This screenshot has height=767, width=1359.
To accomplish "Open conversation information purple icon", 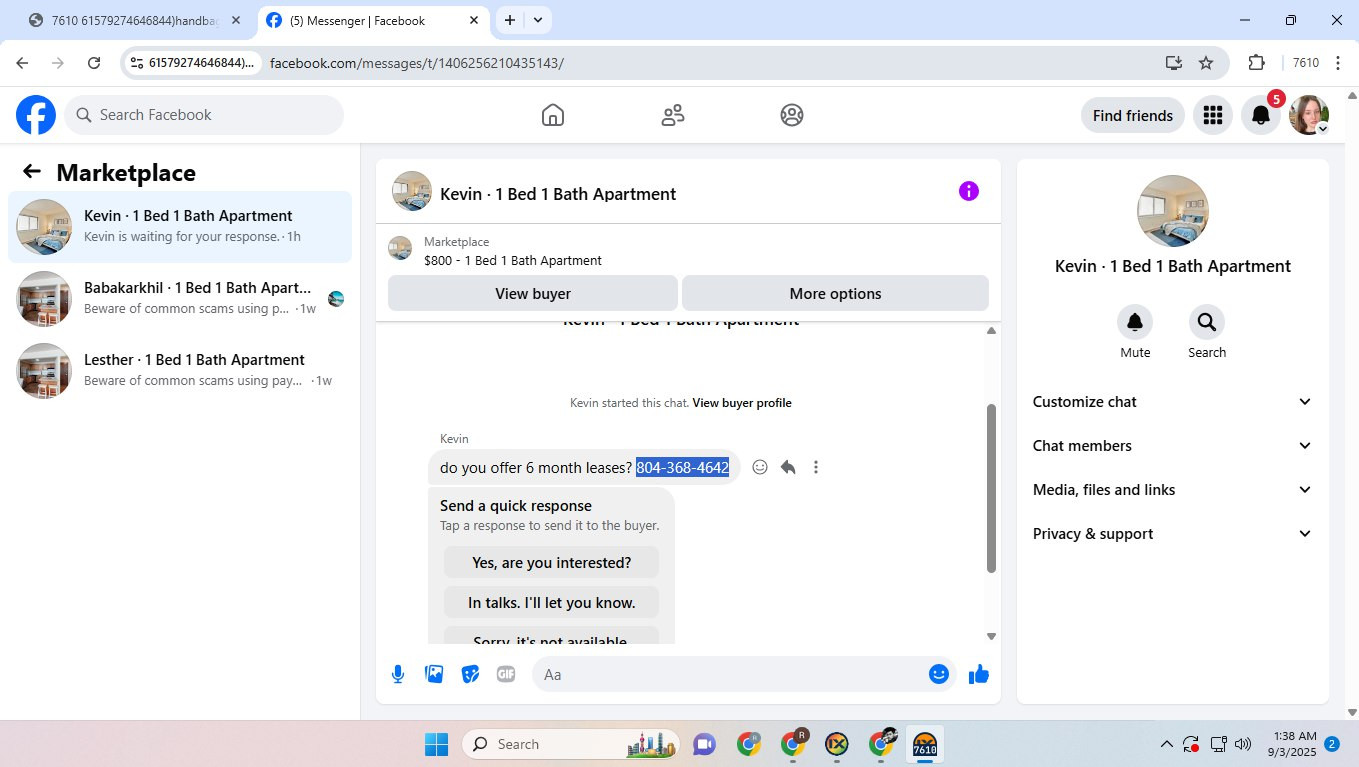I will 969,191.
